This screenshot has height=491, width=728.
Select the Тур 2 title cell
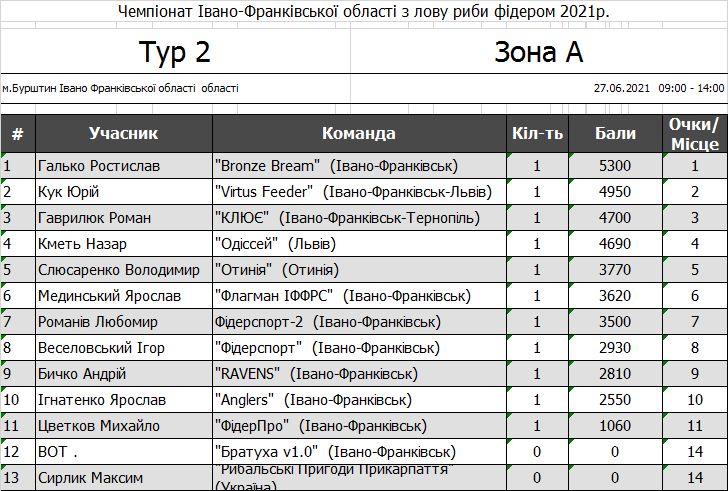(175, 52)
